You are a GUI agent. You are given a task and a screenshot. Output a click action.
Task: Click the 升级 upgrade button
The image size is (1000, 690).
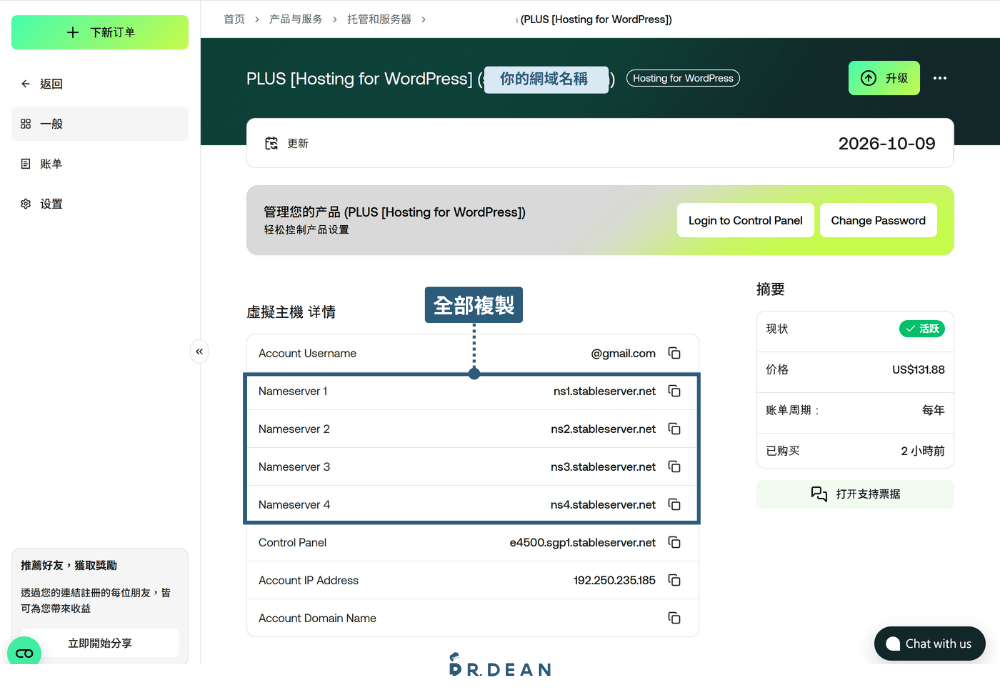(883, 77)
